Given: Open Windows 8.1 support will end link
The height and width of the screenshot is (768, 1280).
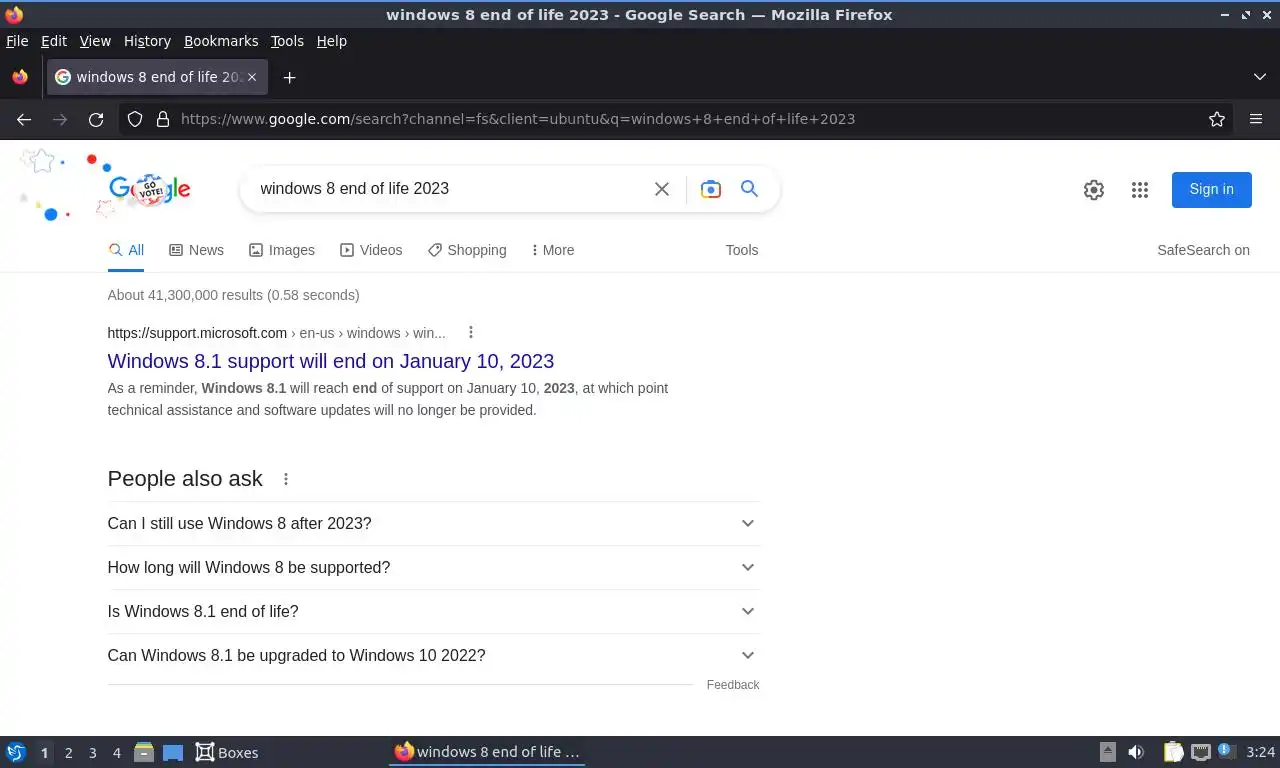Looking at the screenshot, I should click(x=330, y=361).
